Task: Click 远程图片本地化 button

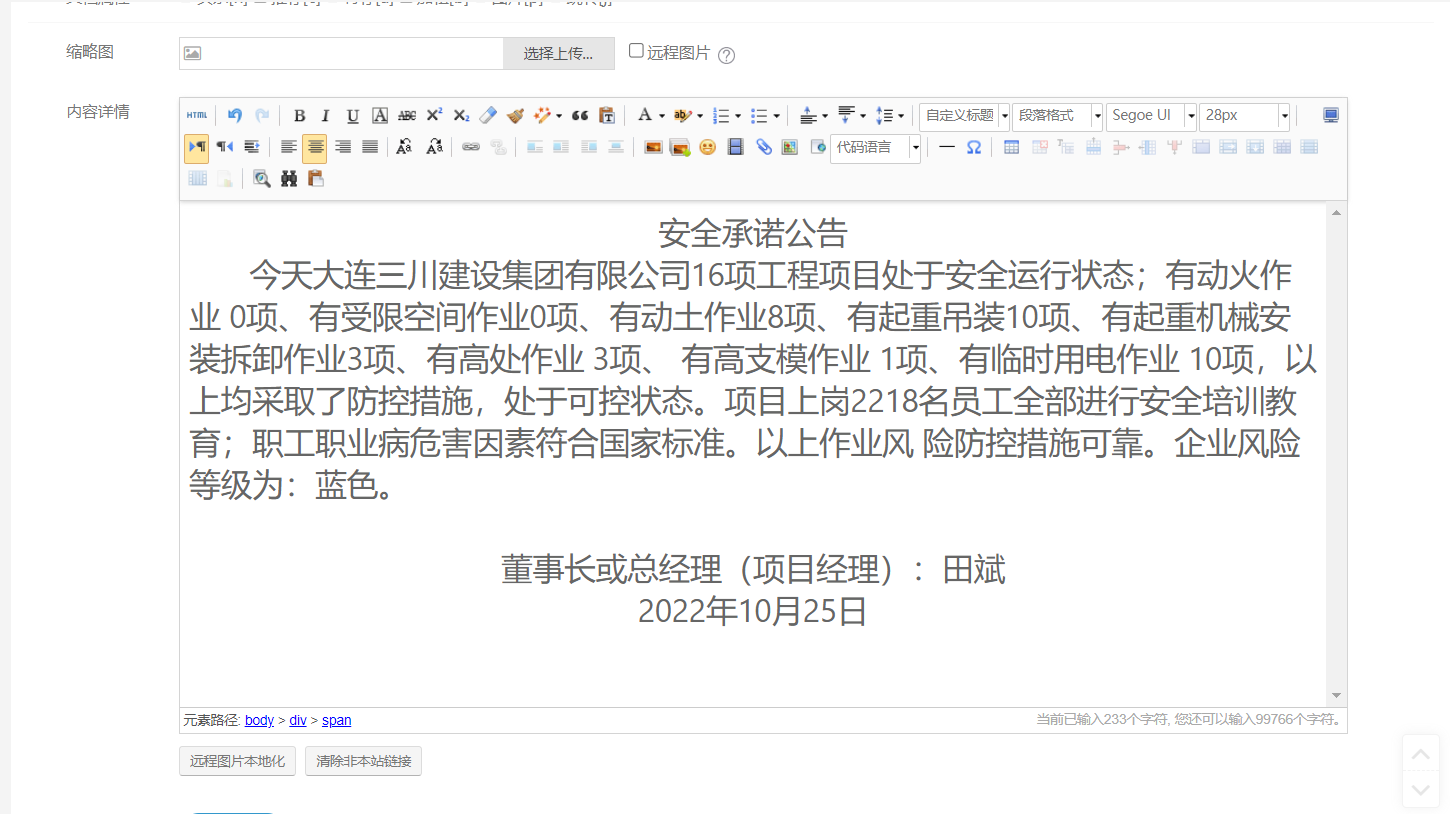Action: coord(237,761)
